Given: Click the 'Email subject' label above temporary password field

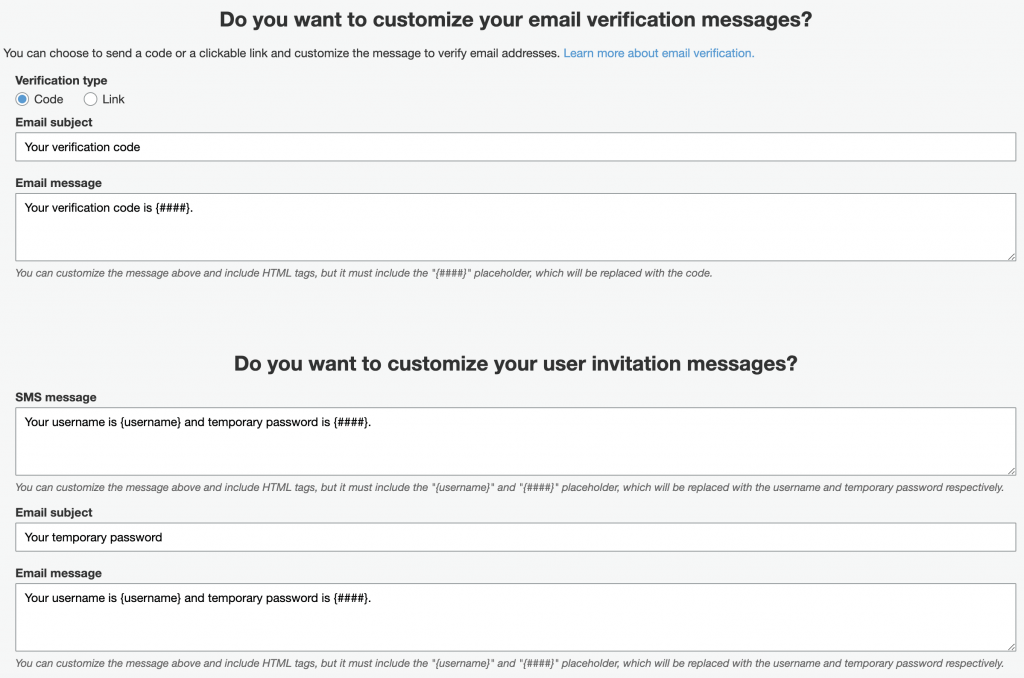Looking at the screenshot, I should (x=54, y=512).
